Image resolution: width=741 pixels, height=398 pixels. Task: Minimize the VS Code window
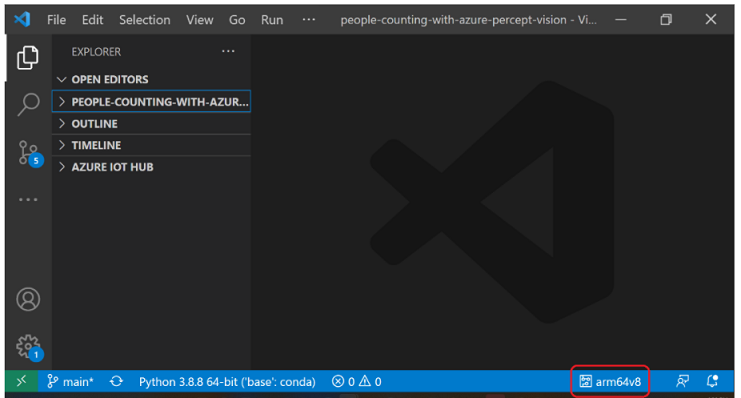[621, 19]
